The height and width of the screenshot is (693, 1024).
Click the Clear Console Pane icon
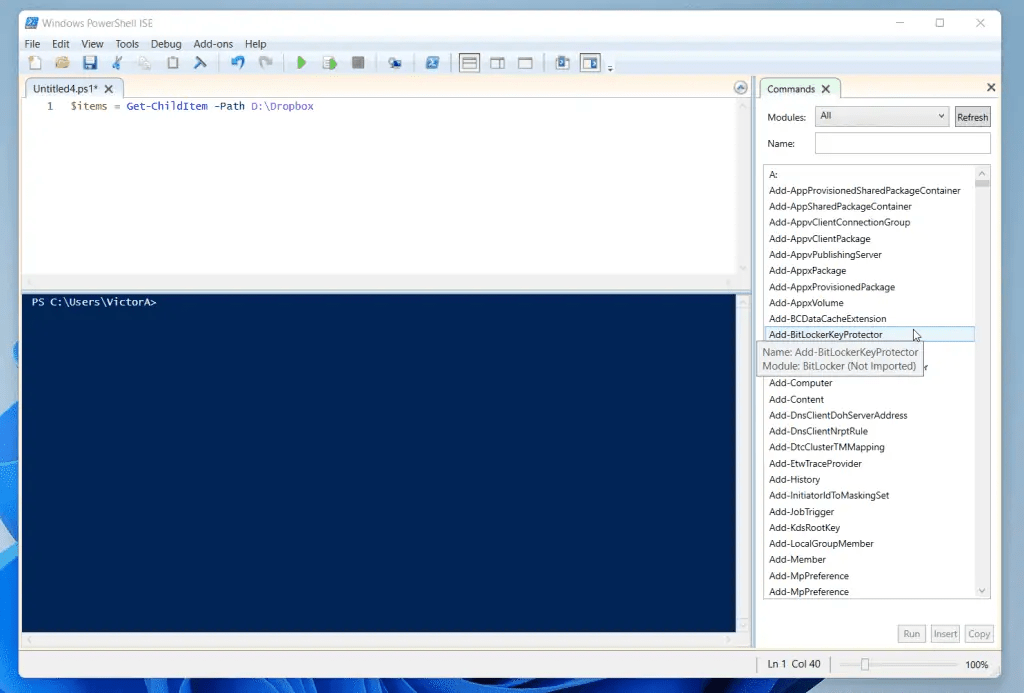[x=199, y=62]
